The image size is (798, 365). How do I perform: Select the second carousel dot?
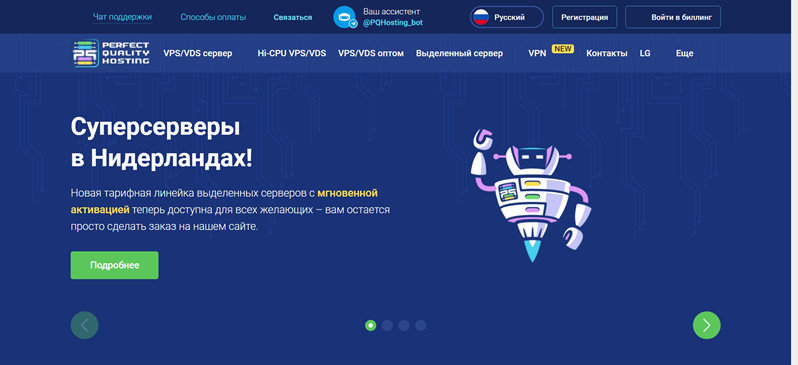click(x=387, y=325)
